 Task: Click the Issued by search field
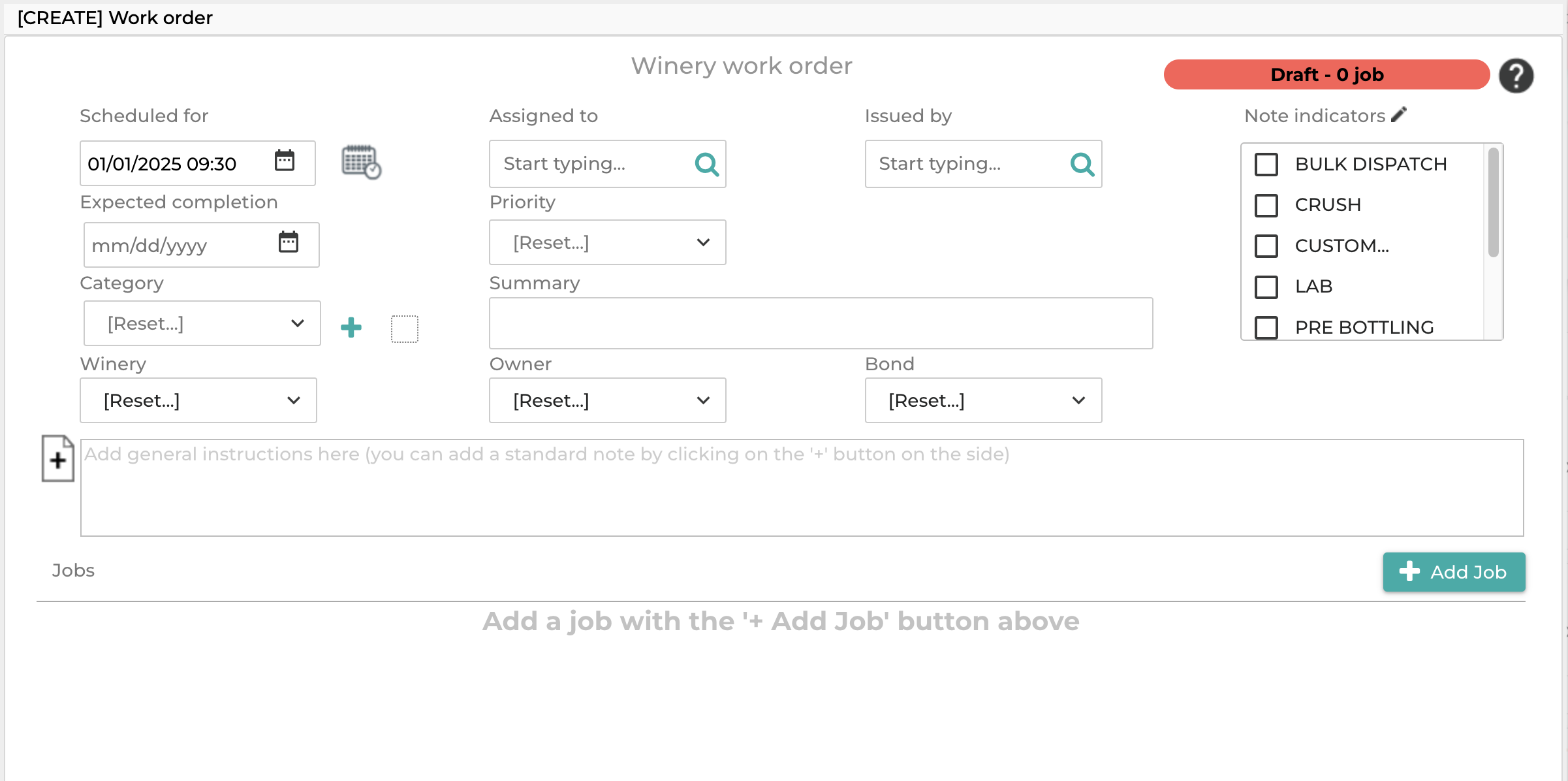pos(984,164)
